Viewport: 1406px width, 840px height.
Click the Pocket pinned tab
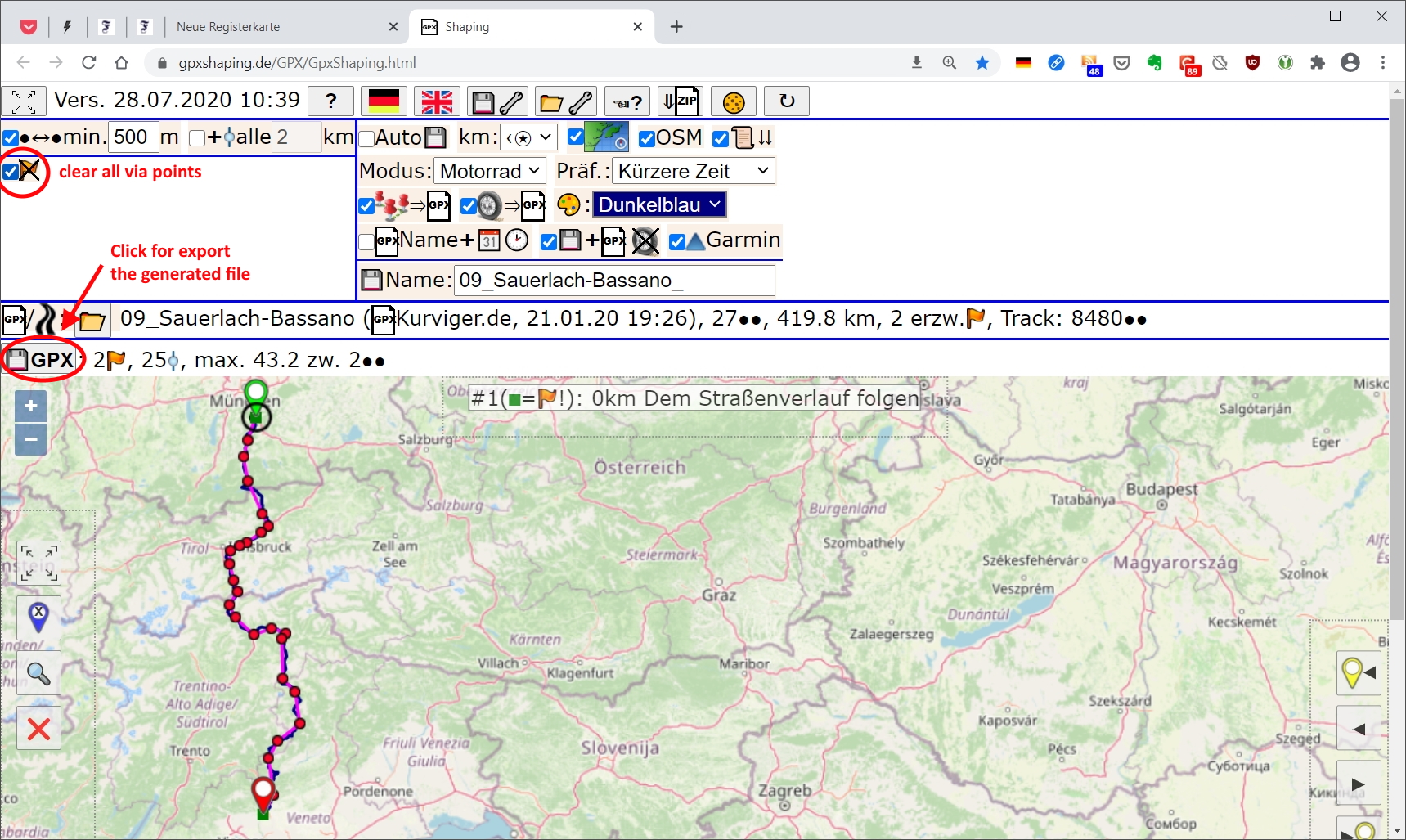pos(29,27)
